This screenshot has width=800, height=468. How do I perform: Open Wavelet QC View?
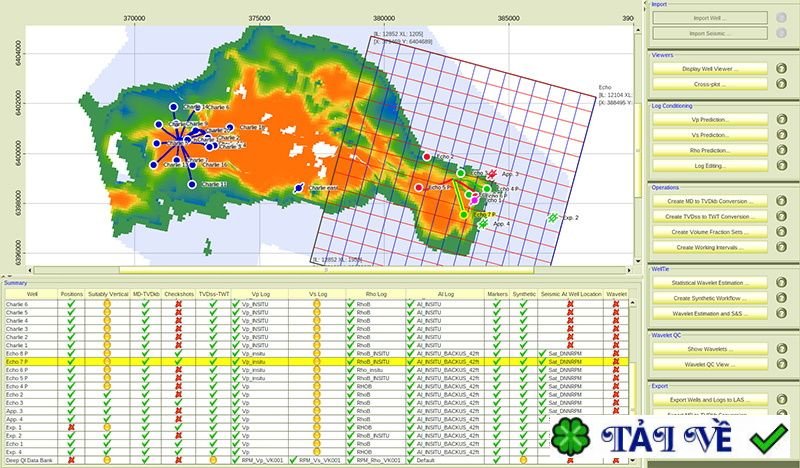[x=710, y=364]
